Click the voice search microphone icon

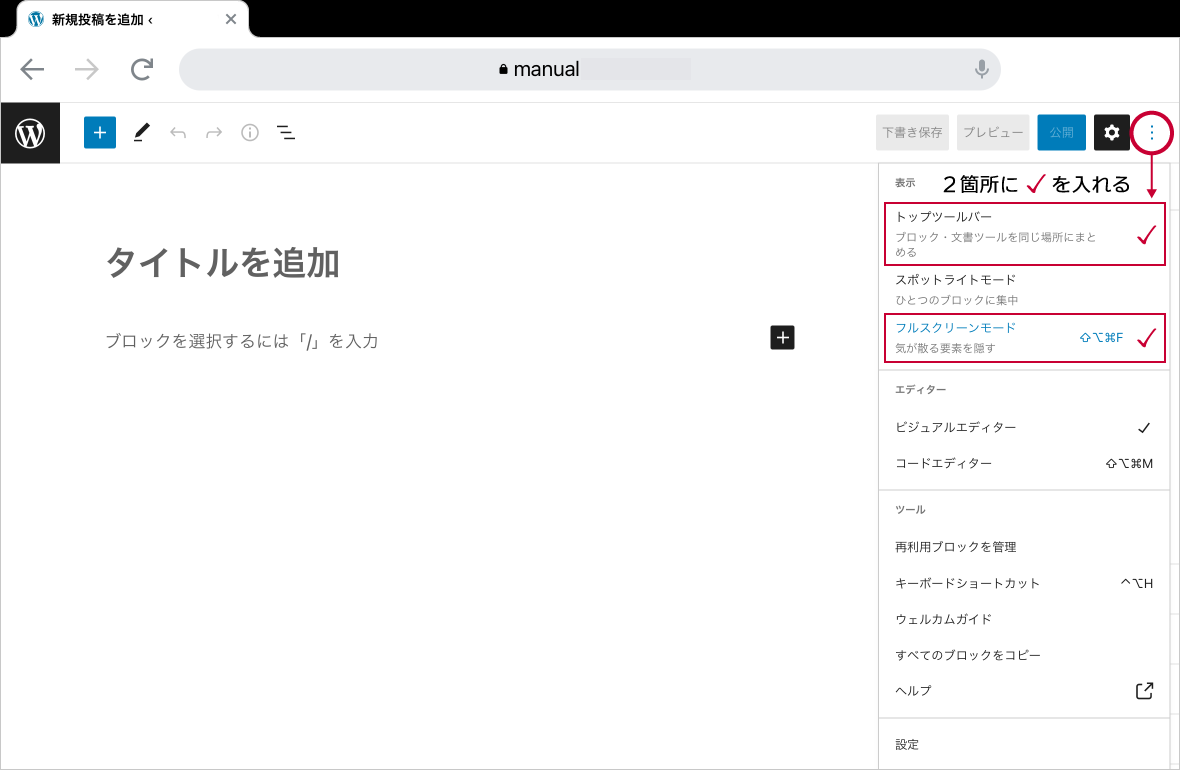[981, 69]
